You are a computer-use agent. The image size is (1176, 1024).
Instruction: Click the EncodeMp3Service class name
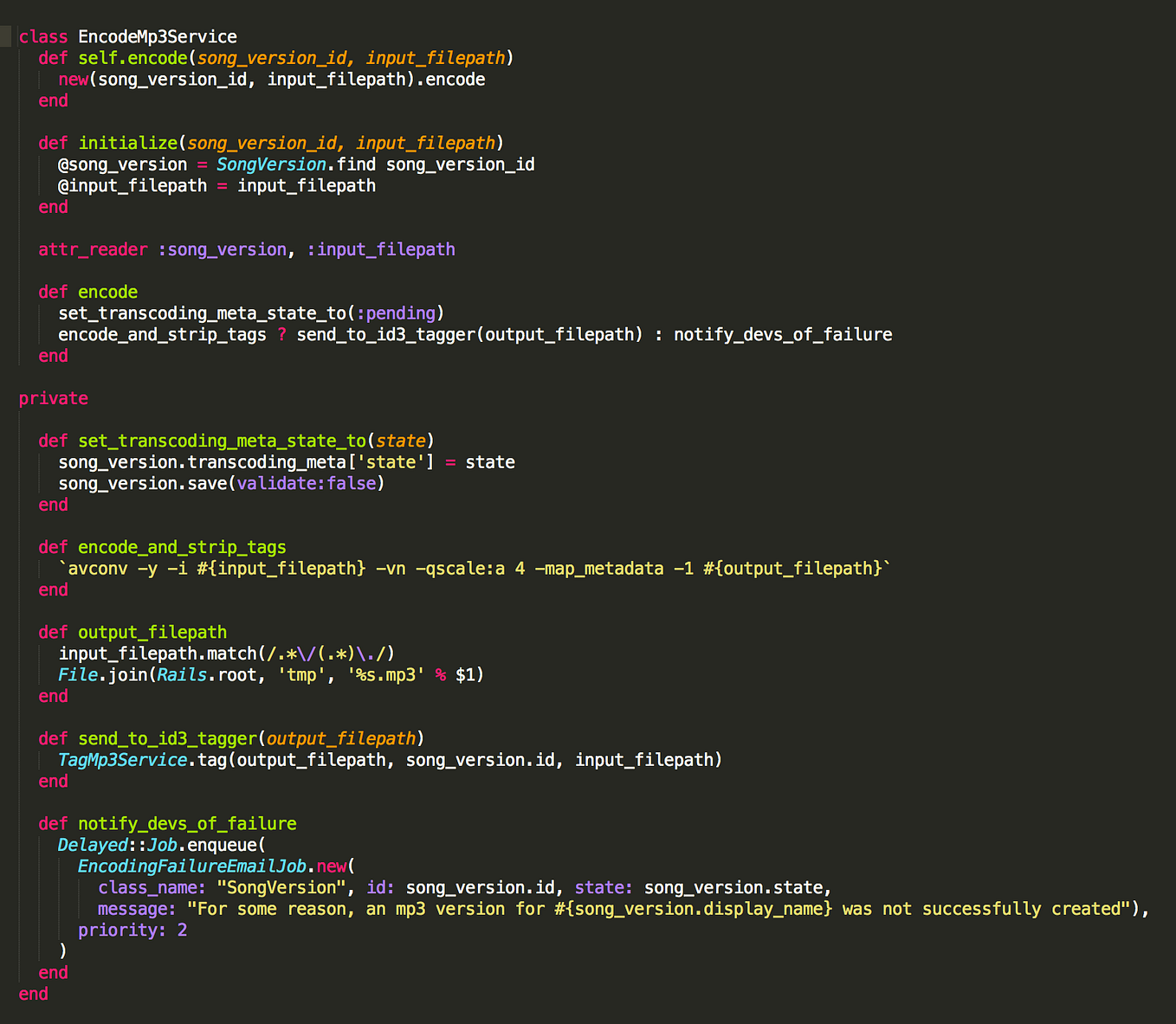click(157, 36)
